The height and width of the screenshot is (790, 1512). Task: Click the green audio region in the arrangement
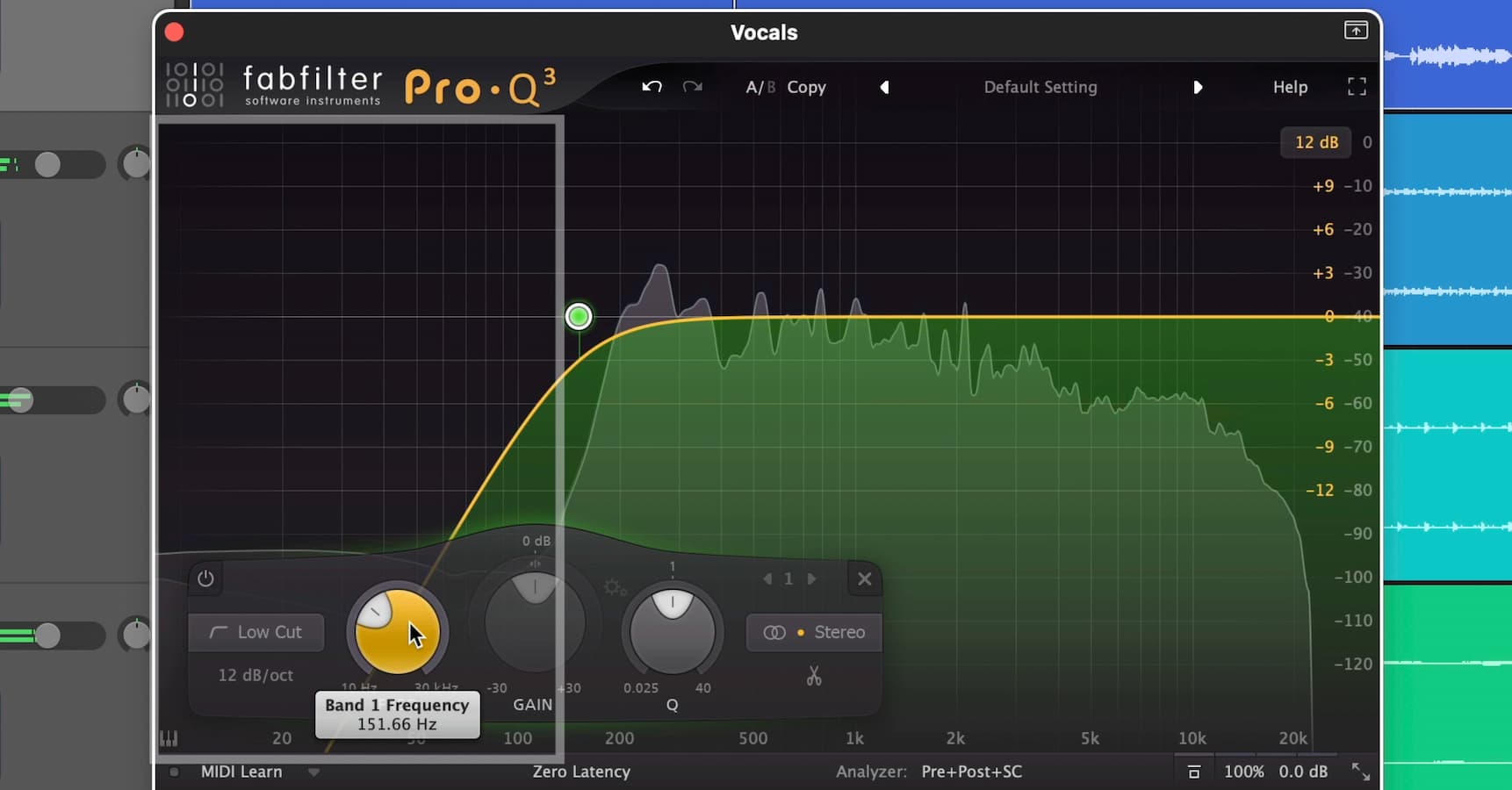pos(1447,686)
